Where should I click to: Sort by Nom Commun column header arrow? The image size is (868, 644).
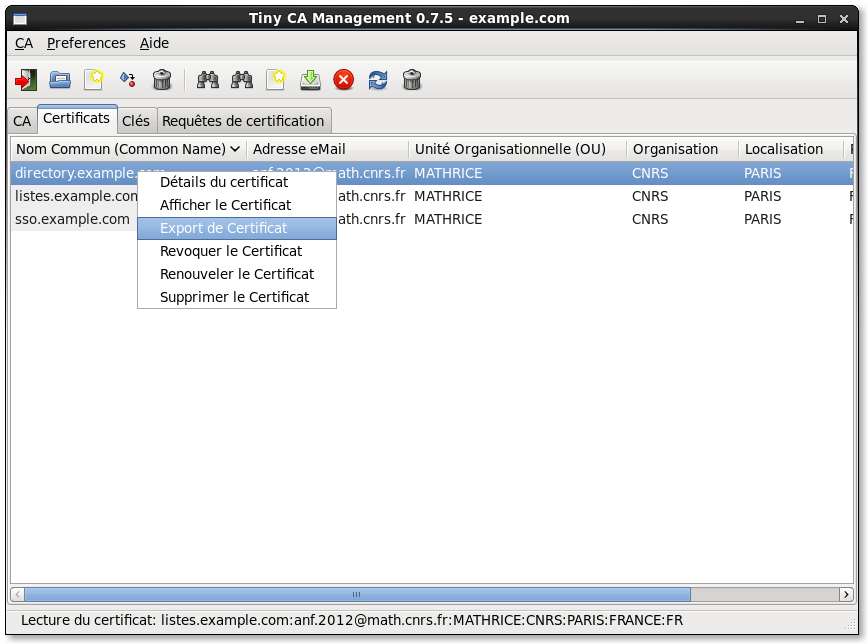[x=235, y=149]
